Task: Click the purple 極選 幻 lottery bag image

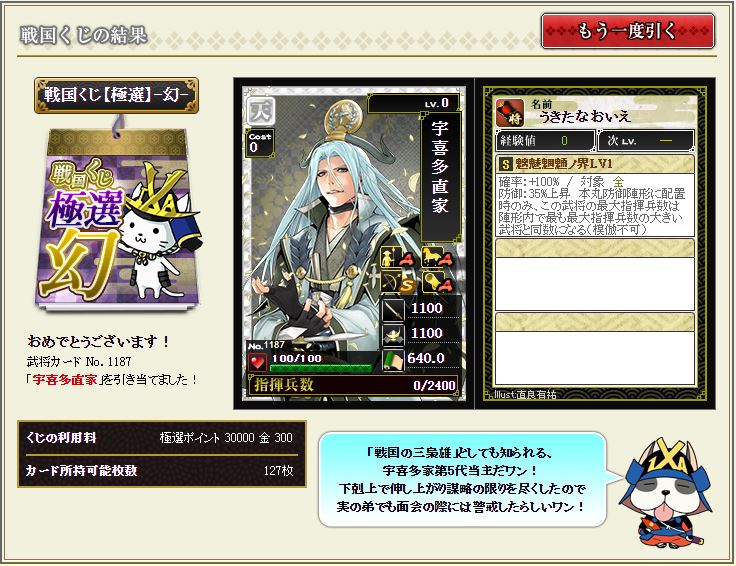Action: [x=117, y=216]
